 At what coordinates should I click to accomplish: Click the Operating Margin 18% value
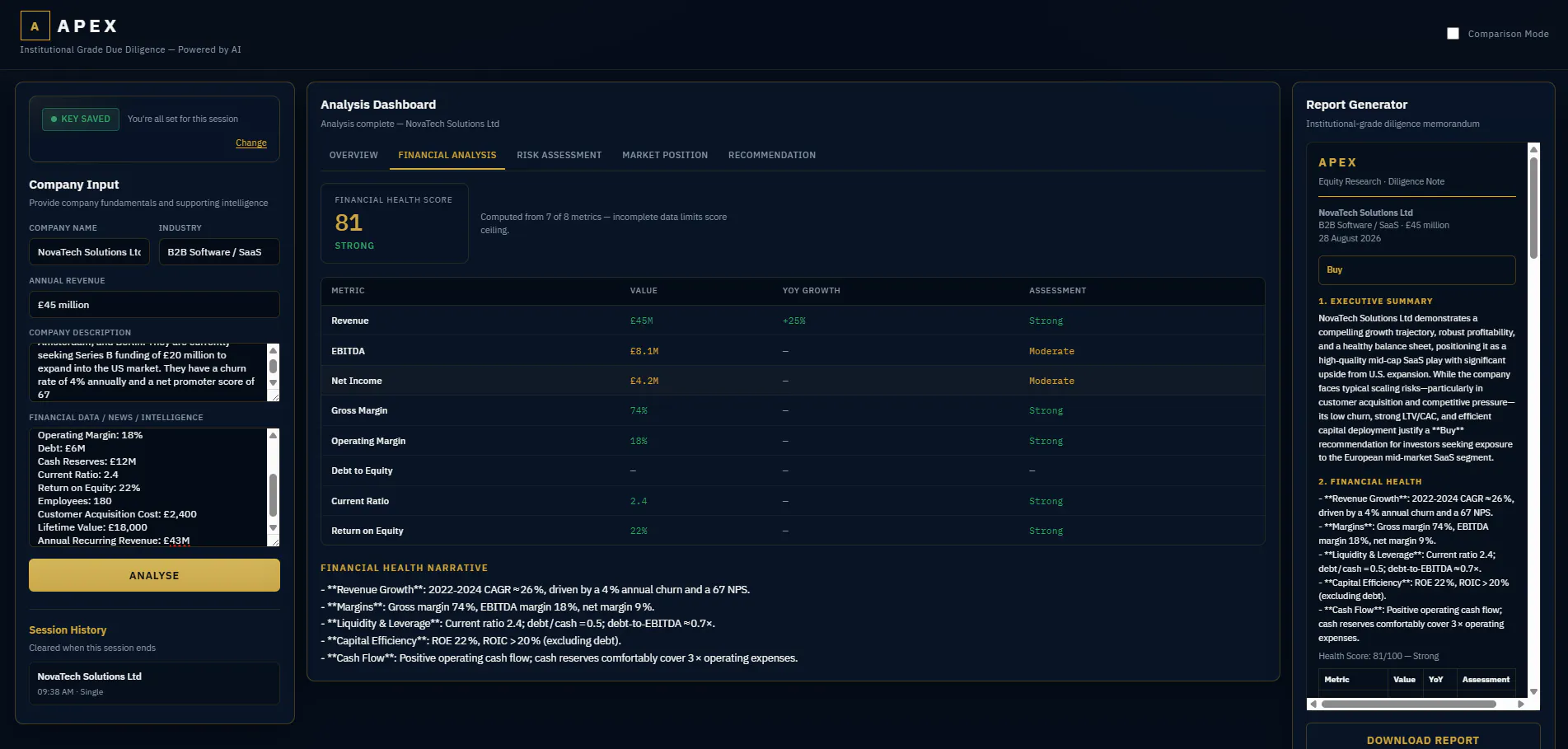[639, 441]
